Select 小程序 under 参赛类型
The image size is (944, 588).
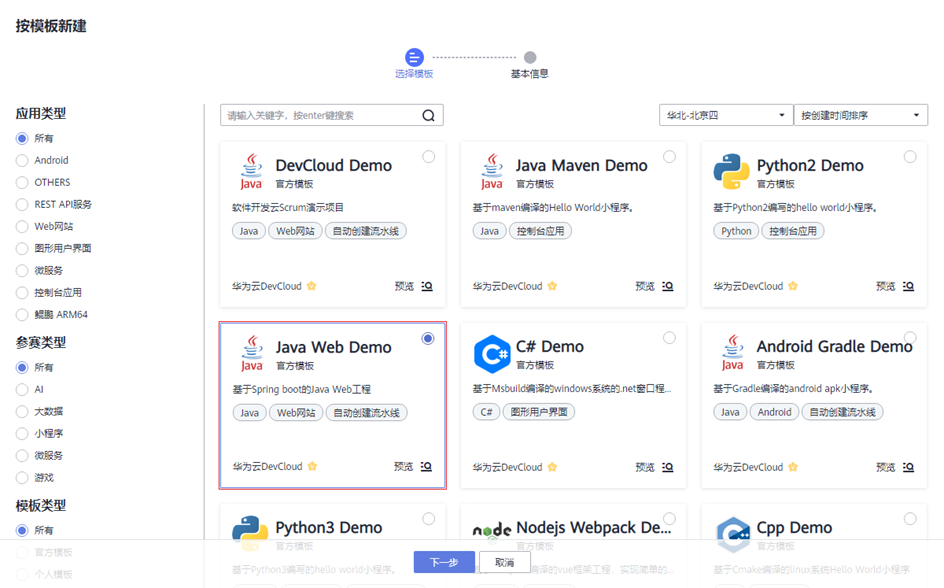coord(22,434)
